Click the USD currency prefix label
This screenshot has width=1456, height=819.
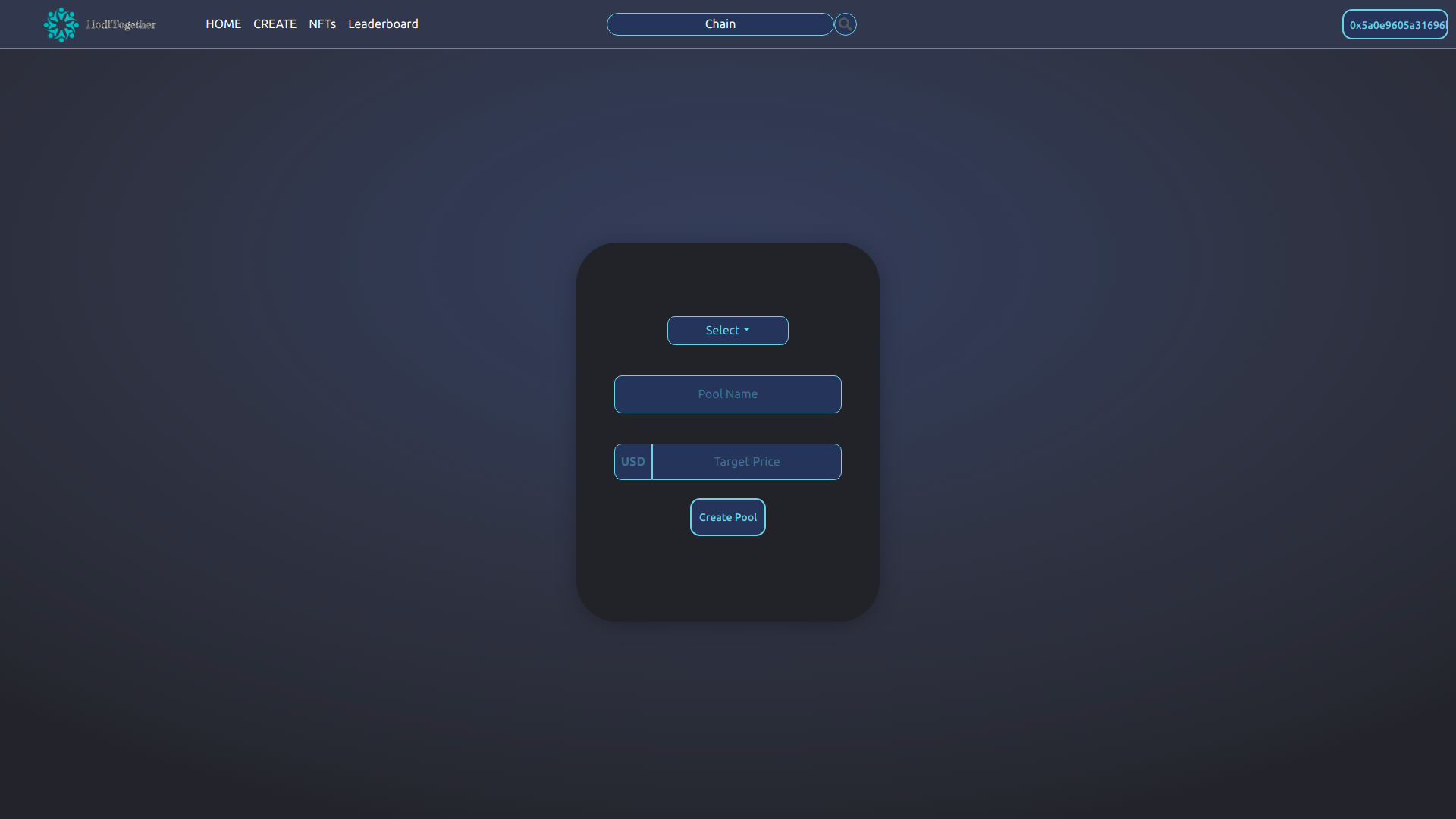point(633,462)
